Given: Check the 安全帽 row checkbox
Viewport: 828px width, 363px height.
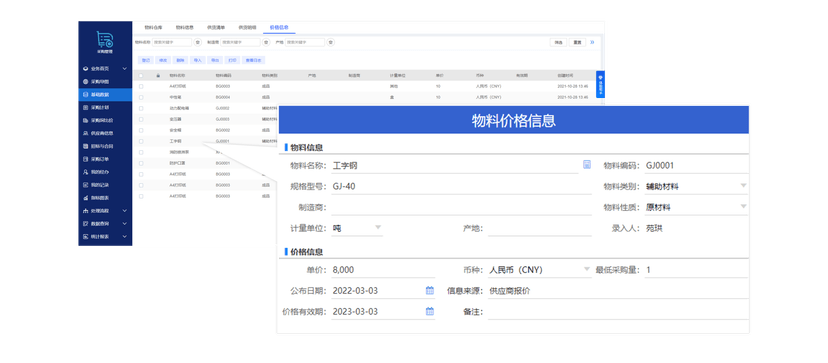Looking at the screenshot, I should click(140, 131).
